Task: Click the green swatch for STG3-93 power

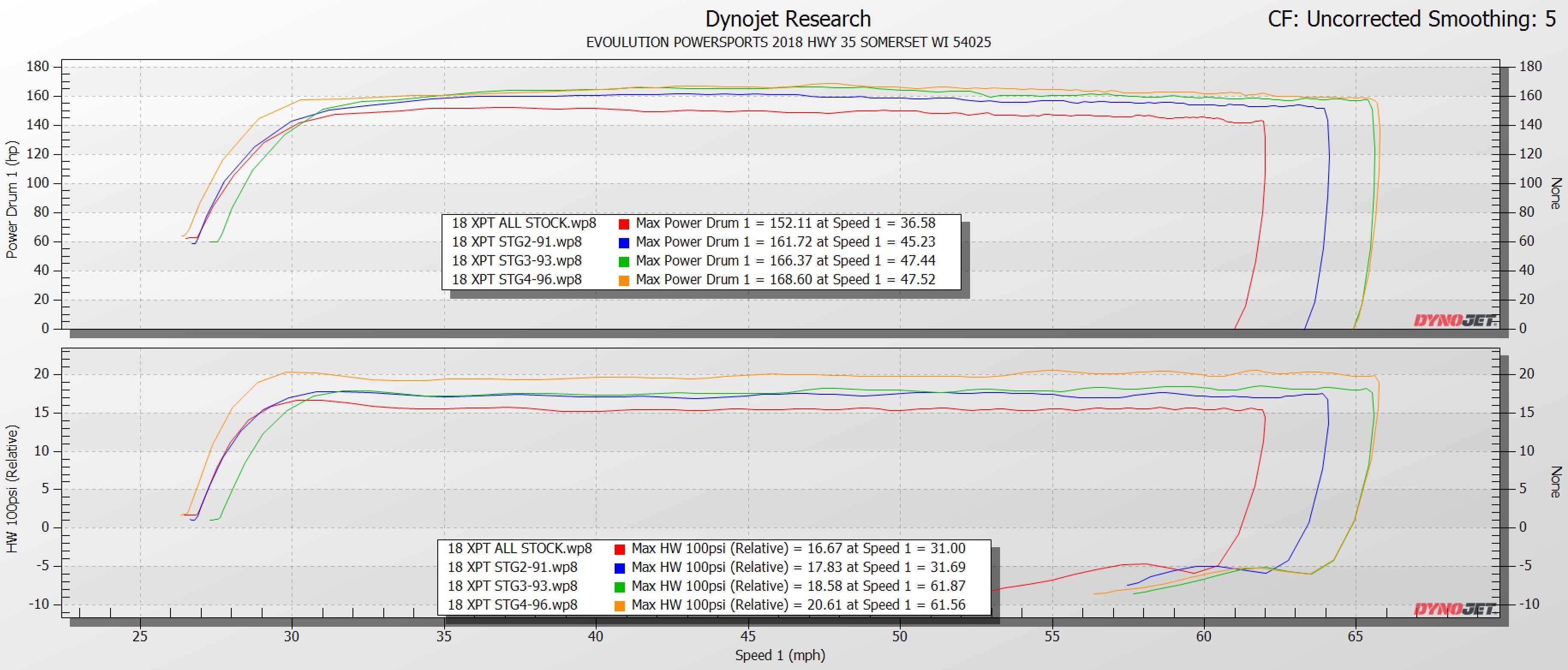Action: pyautogui.click(x=623, y=262)
